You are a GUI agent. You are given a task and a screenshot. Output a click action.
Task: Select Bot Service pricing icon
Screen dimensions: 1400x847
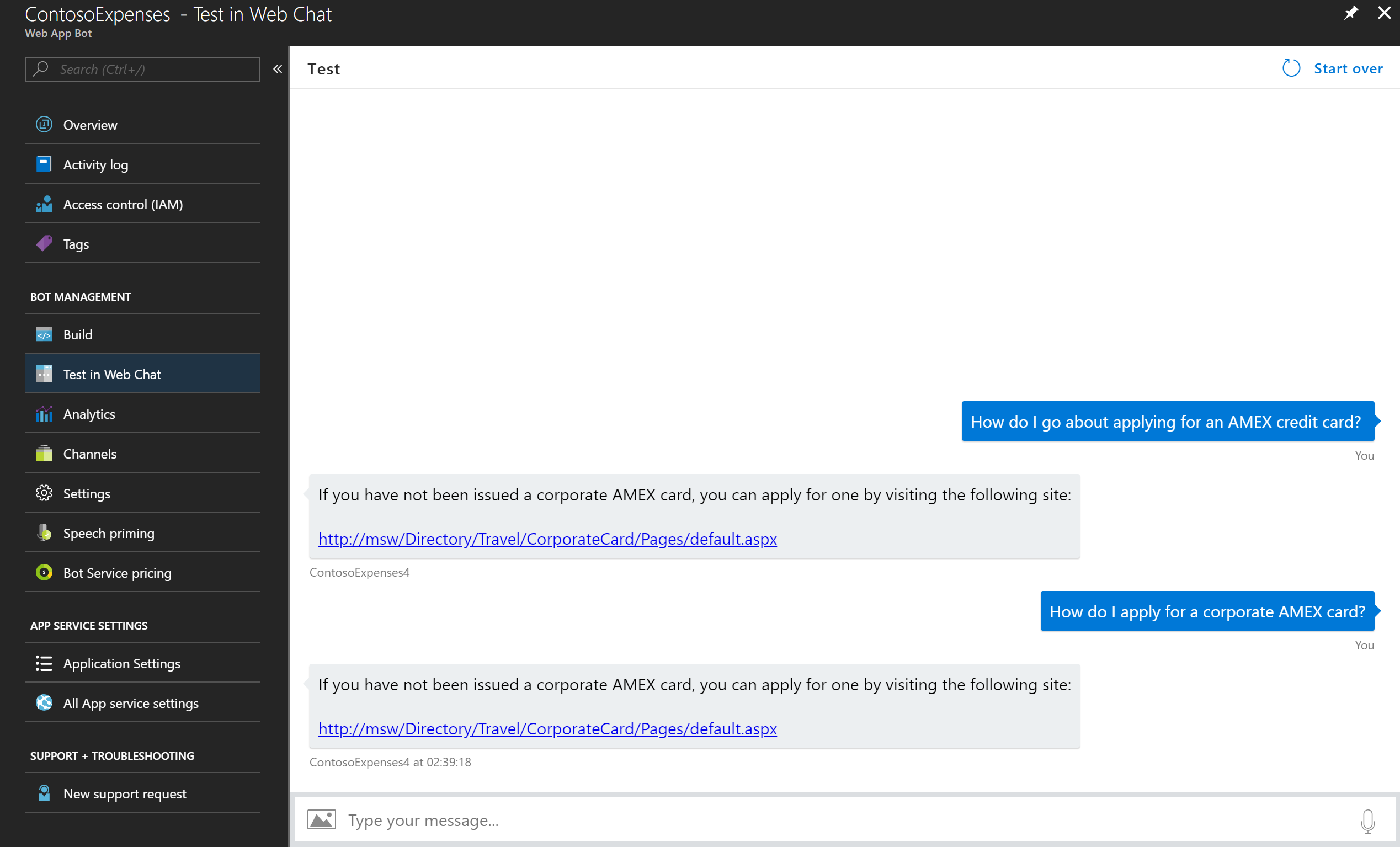click(x=44, y=573)
